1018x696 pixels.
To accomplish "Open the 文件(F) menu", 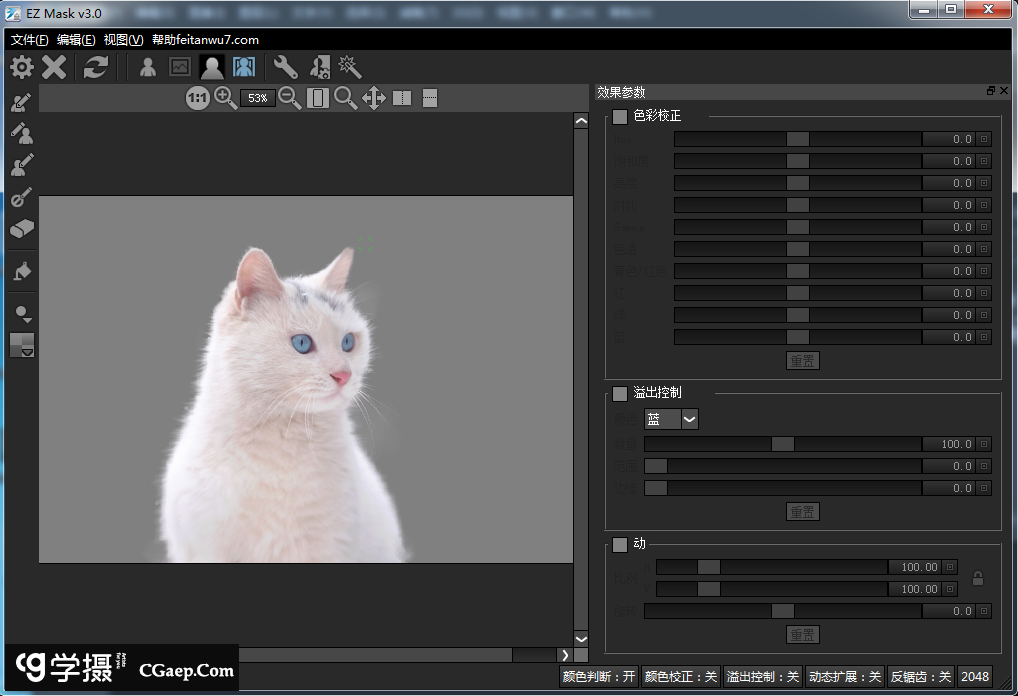I will coord(30,40).
